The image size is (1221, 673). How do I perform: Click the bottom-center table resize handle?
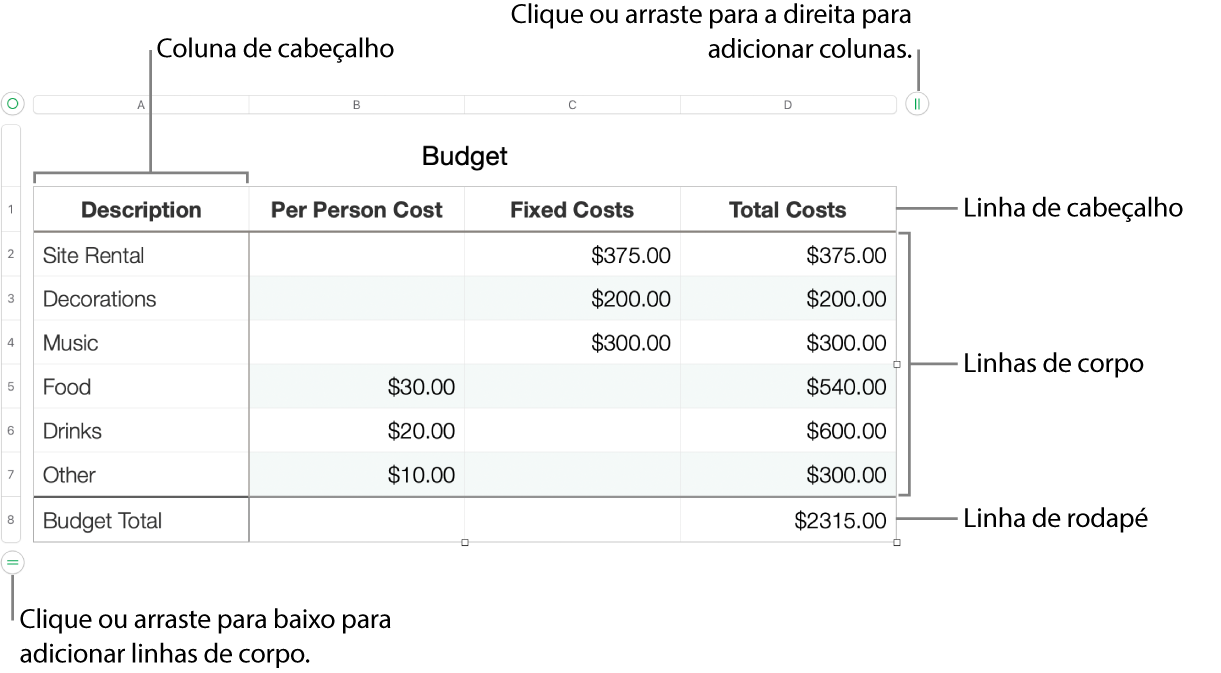[x=465, y=542]
